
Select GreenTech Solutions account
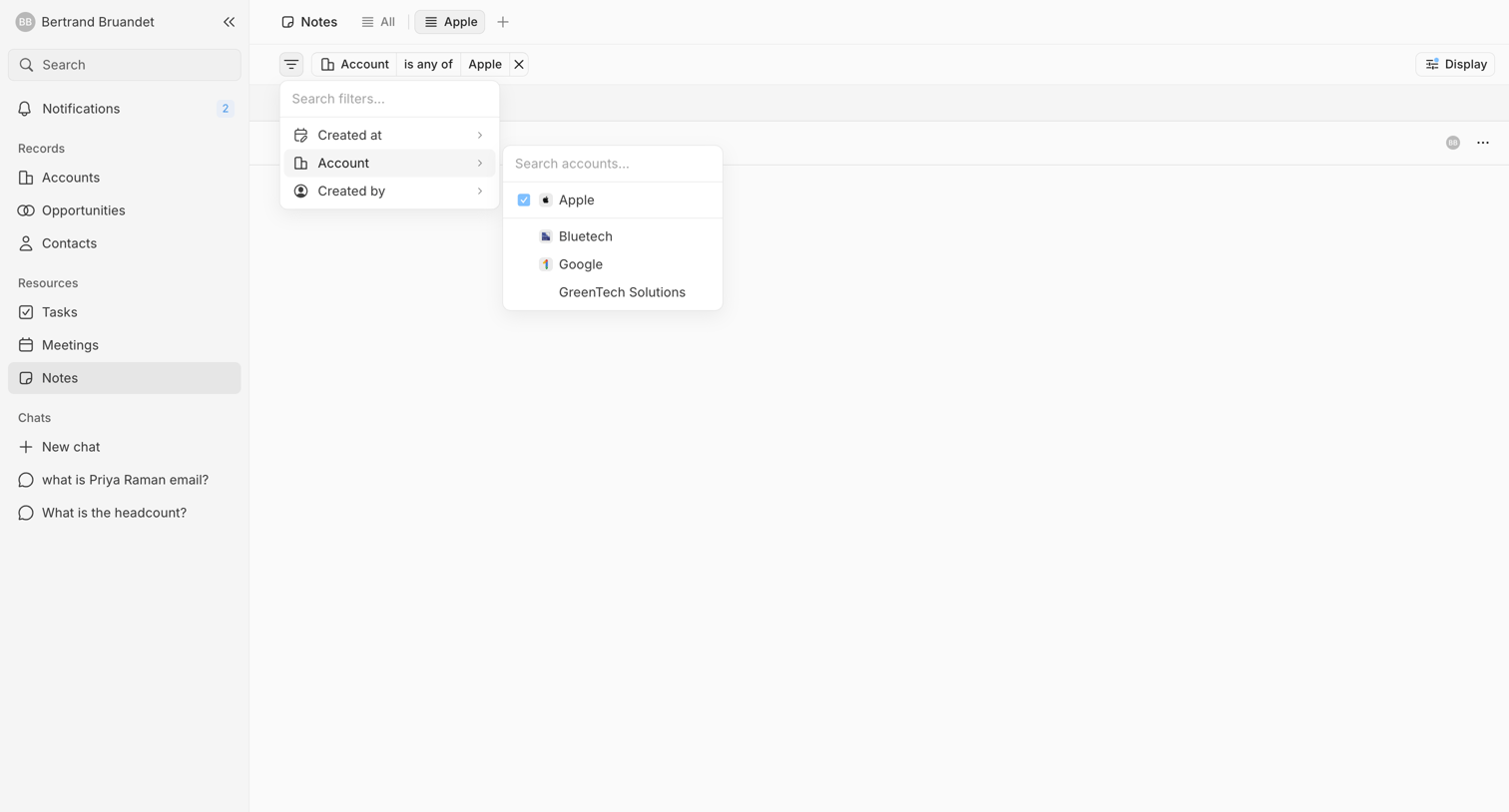(613, 292)
